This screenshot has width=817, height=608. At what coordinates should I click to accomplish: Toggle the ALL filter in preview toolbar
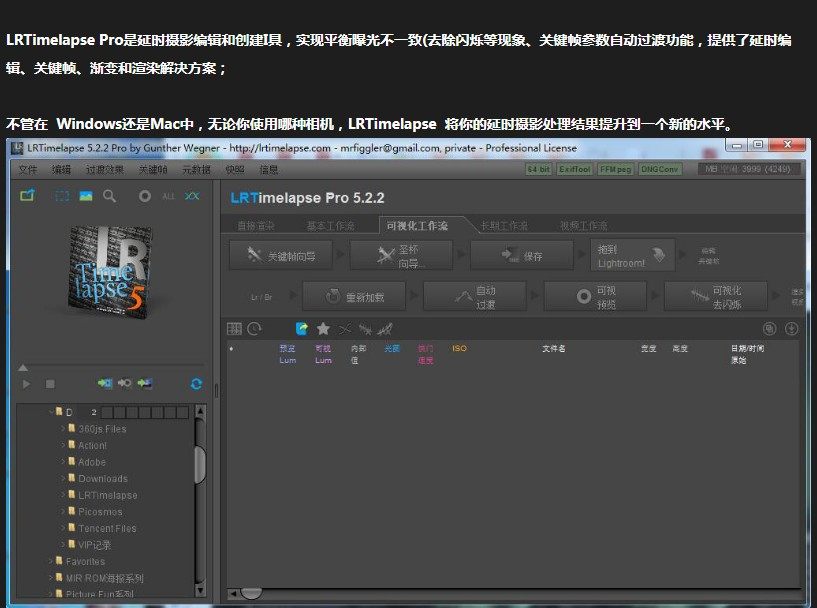[x=168, y=196]
